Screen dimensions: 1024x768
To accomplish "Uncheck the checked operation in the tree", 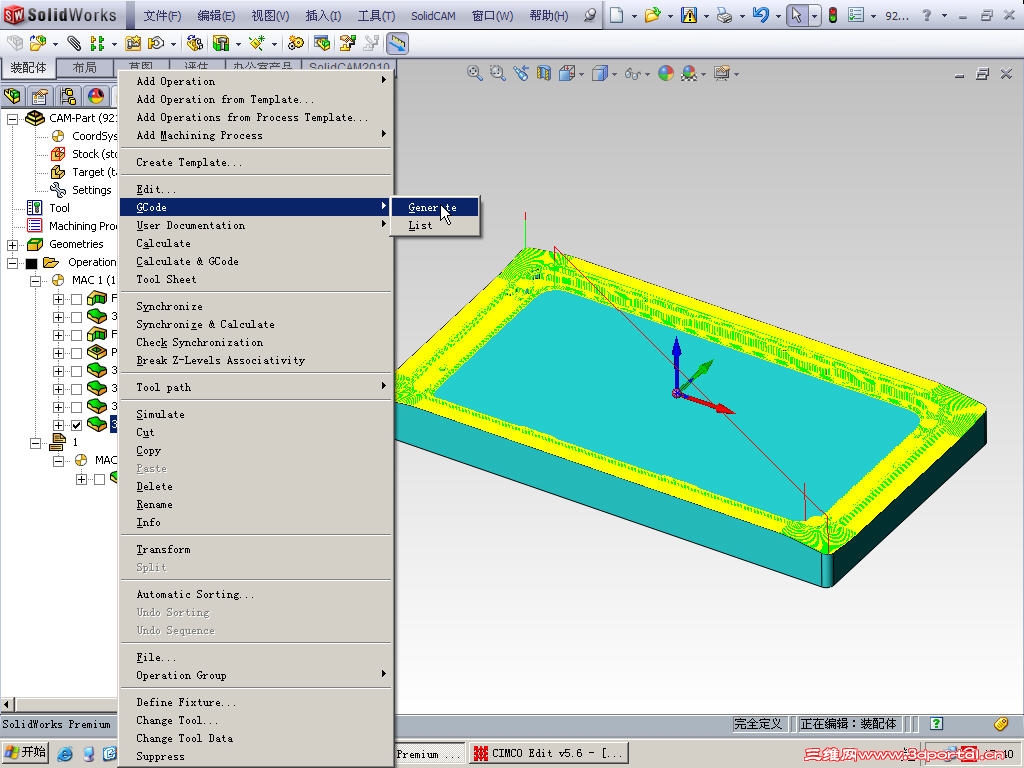I will (x=76, y=424).
